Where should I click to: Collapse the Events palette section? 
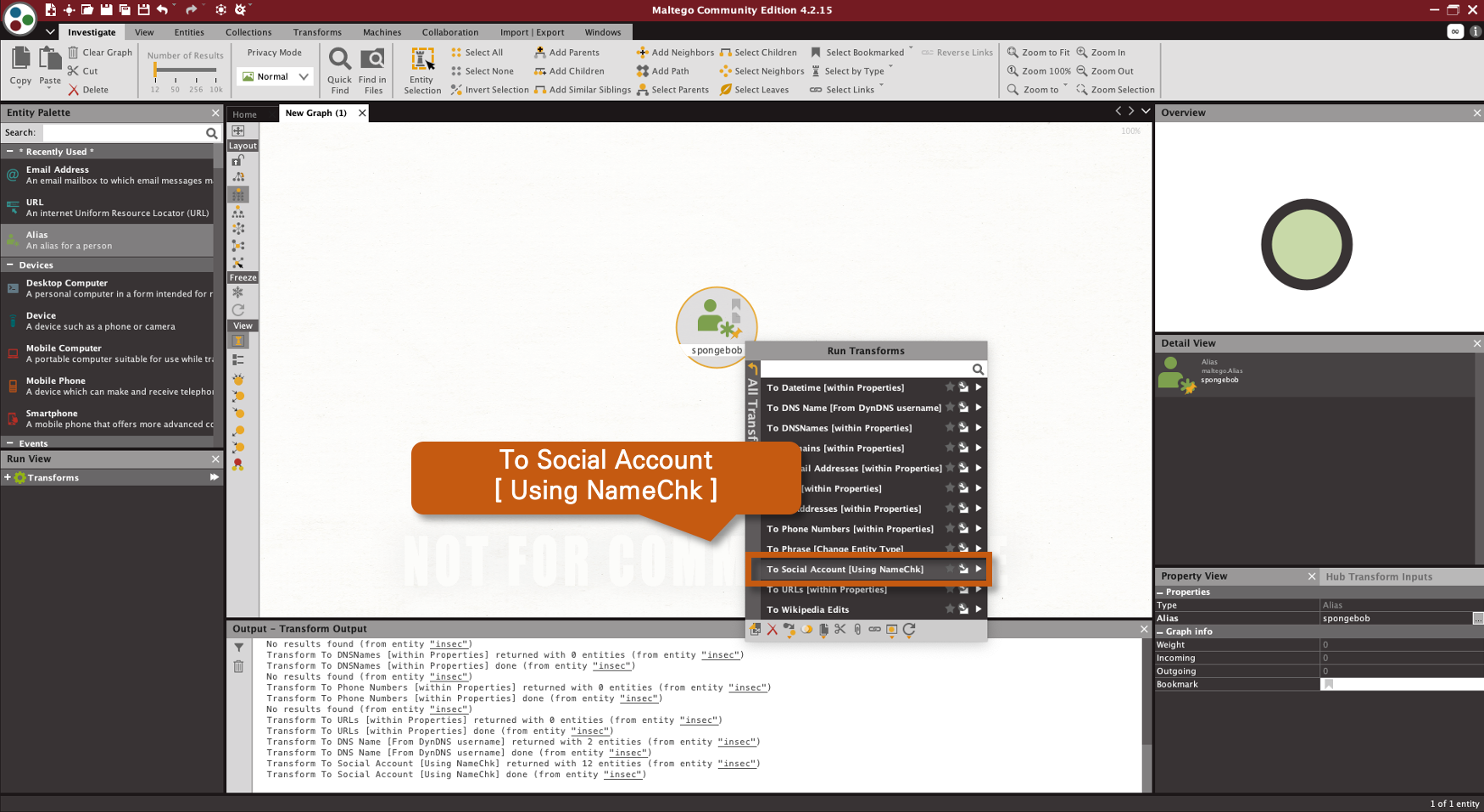(x=9, y=443)
